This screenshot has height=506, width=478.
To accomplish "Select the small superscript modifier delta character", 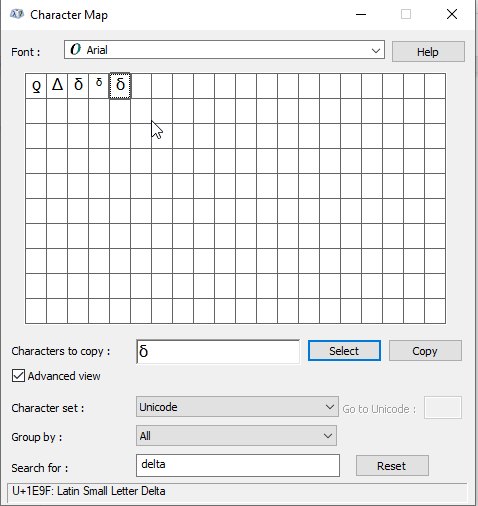I will pyautogui.click(x=99, y=86).
